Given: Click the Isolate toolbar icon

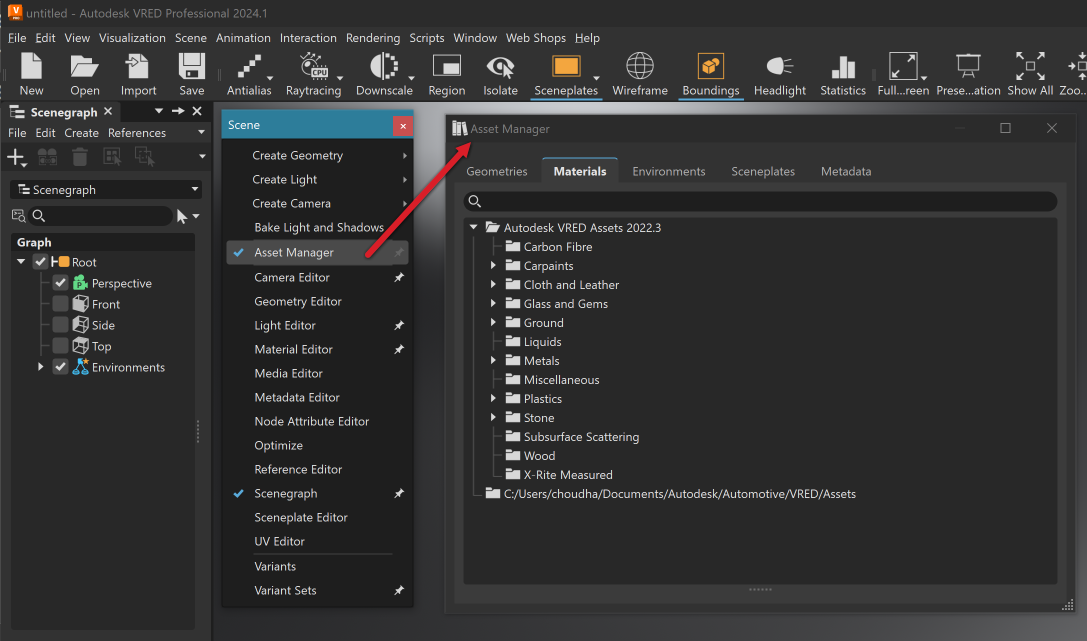Looking at the screenshot, I should point(501,74).
